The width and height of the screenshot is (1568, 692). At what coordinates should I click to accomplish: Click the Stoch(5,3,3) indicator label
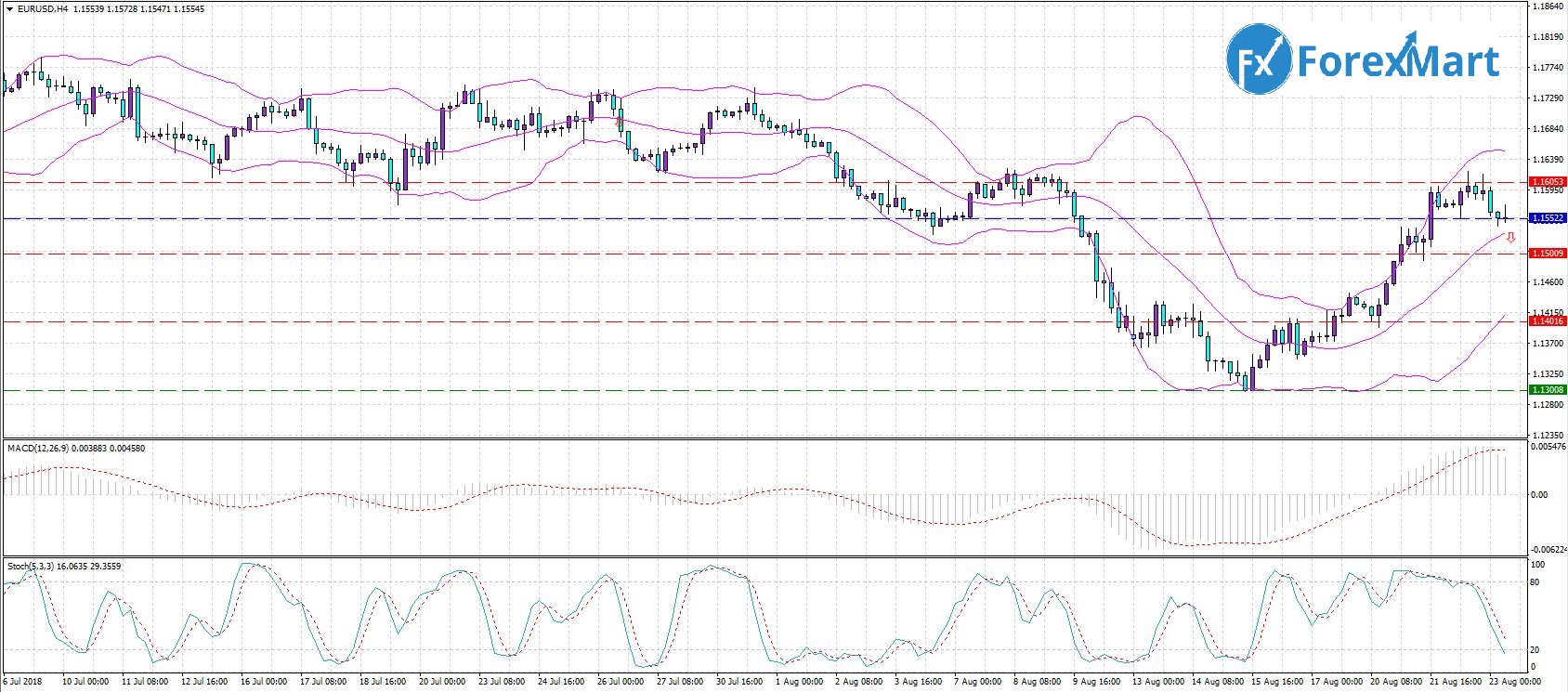click(x=32, y=566)
